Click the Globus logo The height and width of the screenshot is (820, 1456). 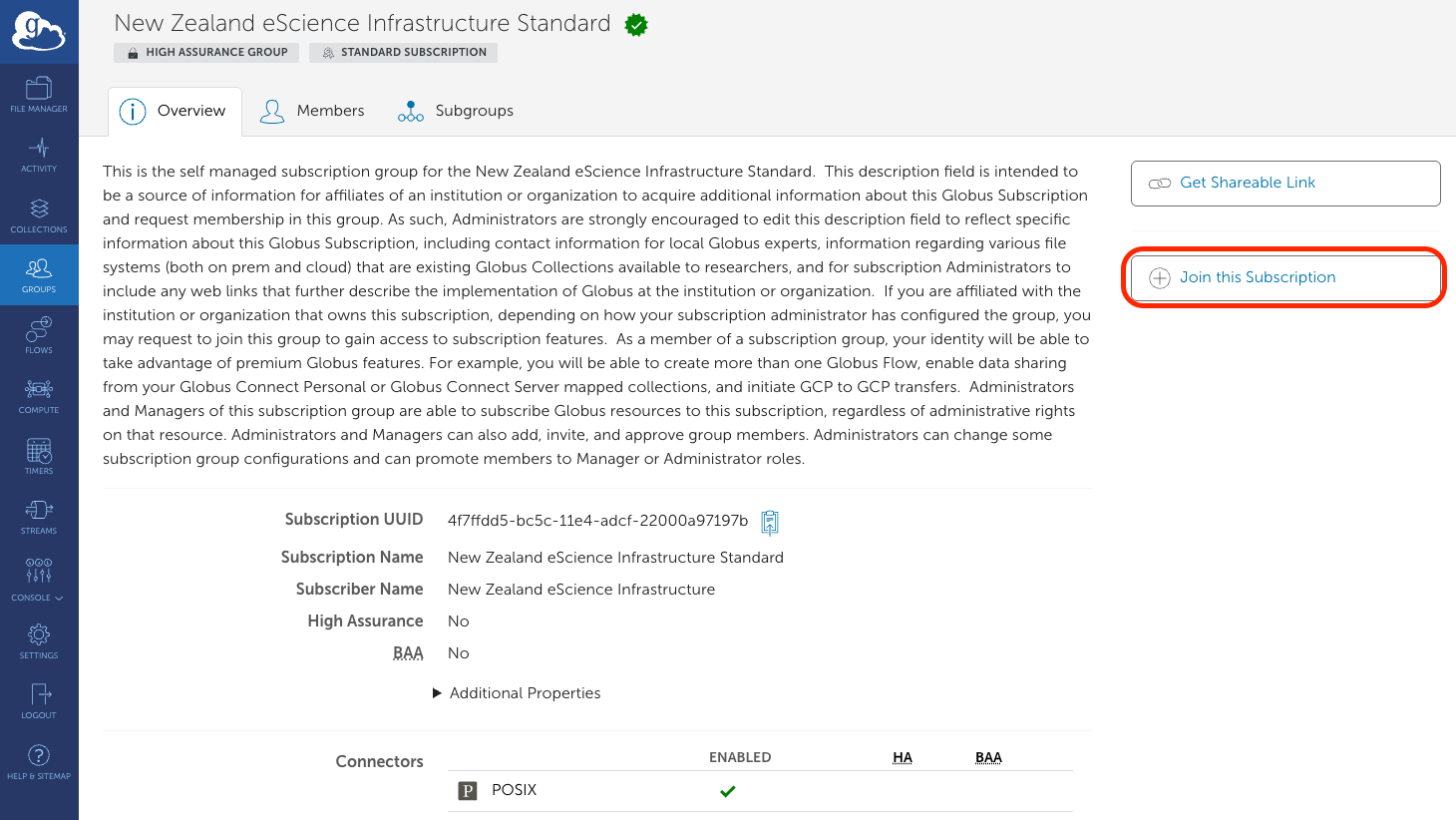point(39,32)
